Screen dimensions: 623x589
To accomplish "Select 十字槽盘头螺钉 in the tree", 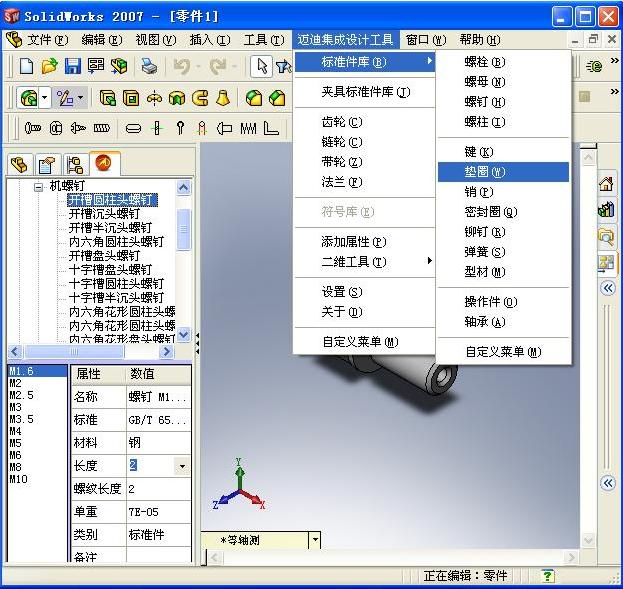I will point(110,269).
